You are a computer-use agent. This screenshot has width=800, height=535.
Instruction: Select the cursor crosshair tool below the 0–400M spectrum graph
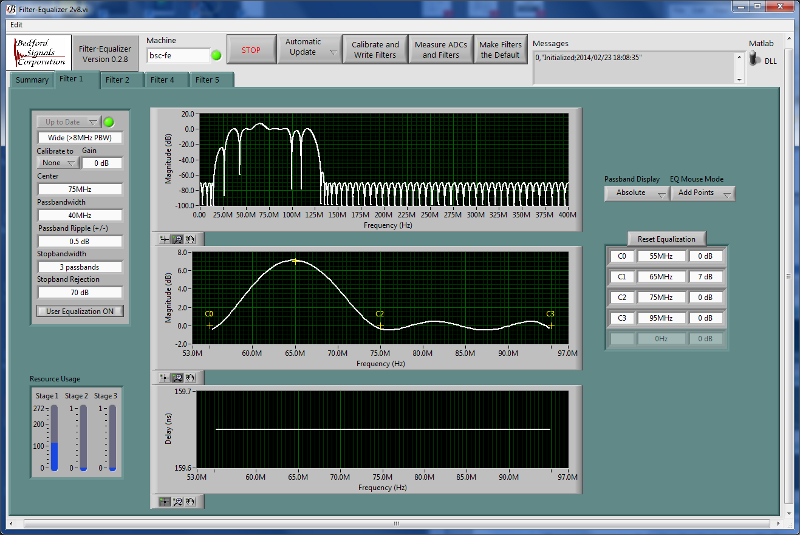click(x=164, y=239)
